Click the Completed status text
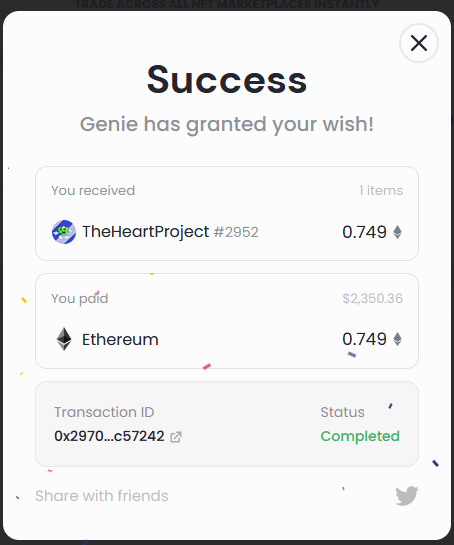Viewport: 454px width, 545px height. coord(360,436)
